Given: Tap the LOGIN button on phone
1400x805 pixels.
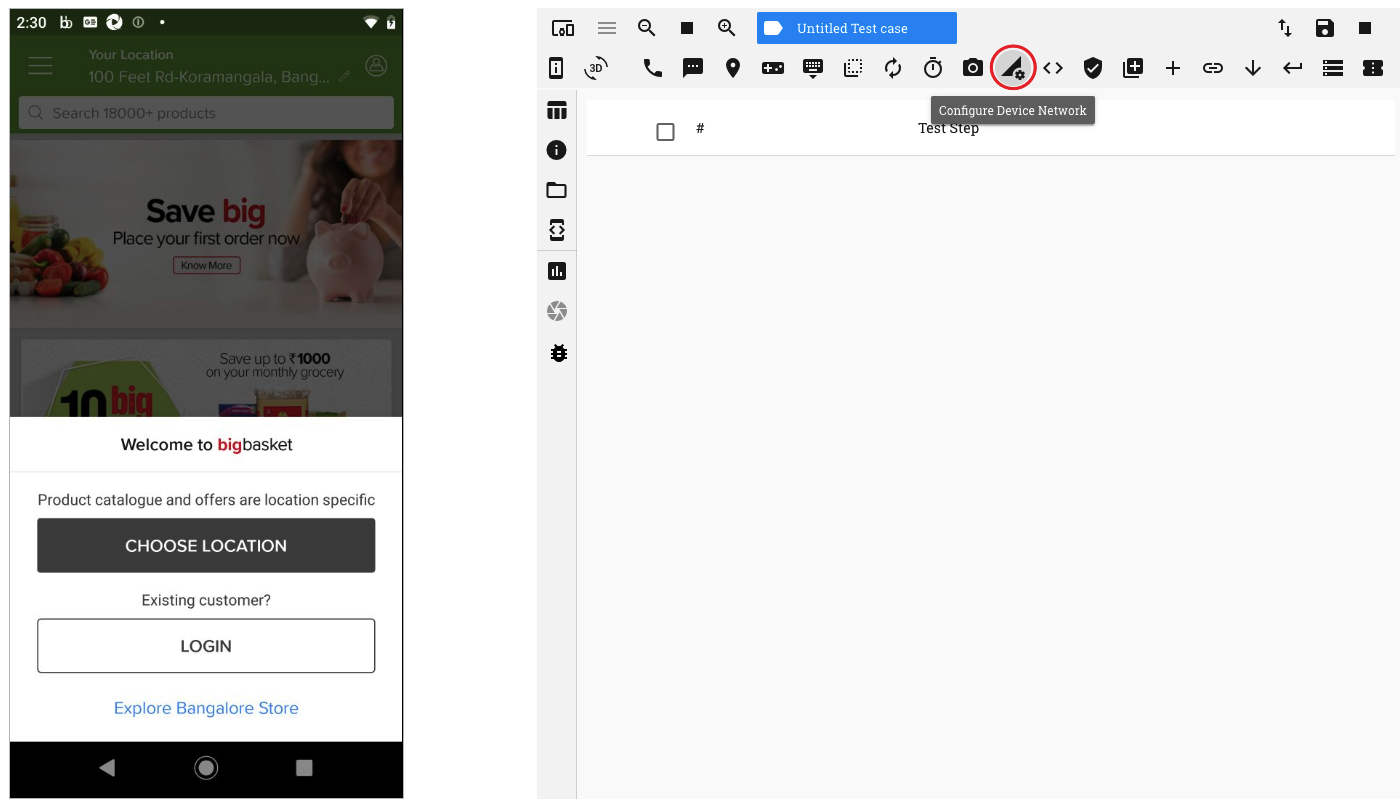Looking at the screenshot, I should [x=206, y=646].
